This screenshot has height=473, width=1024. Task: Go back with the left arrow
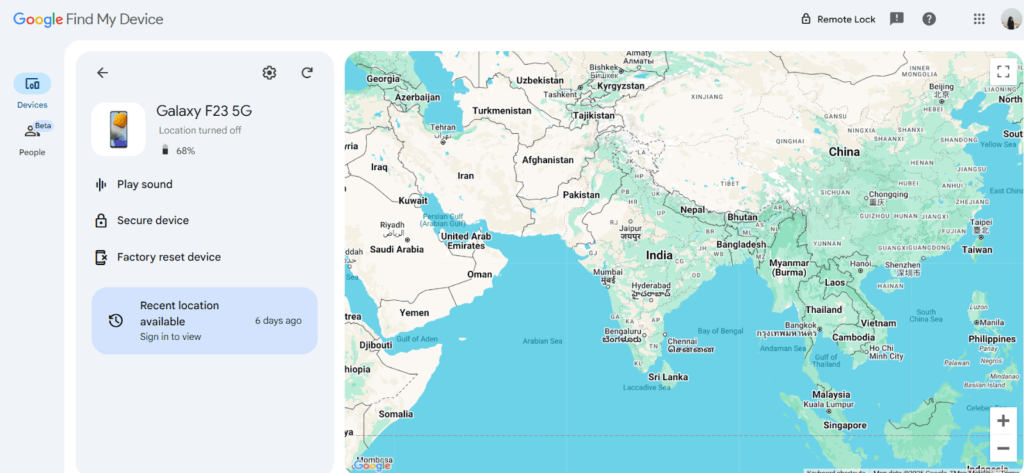[x=103, y=73]
